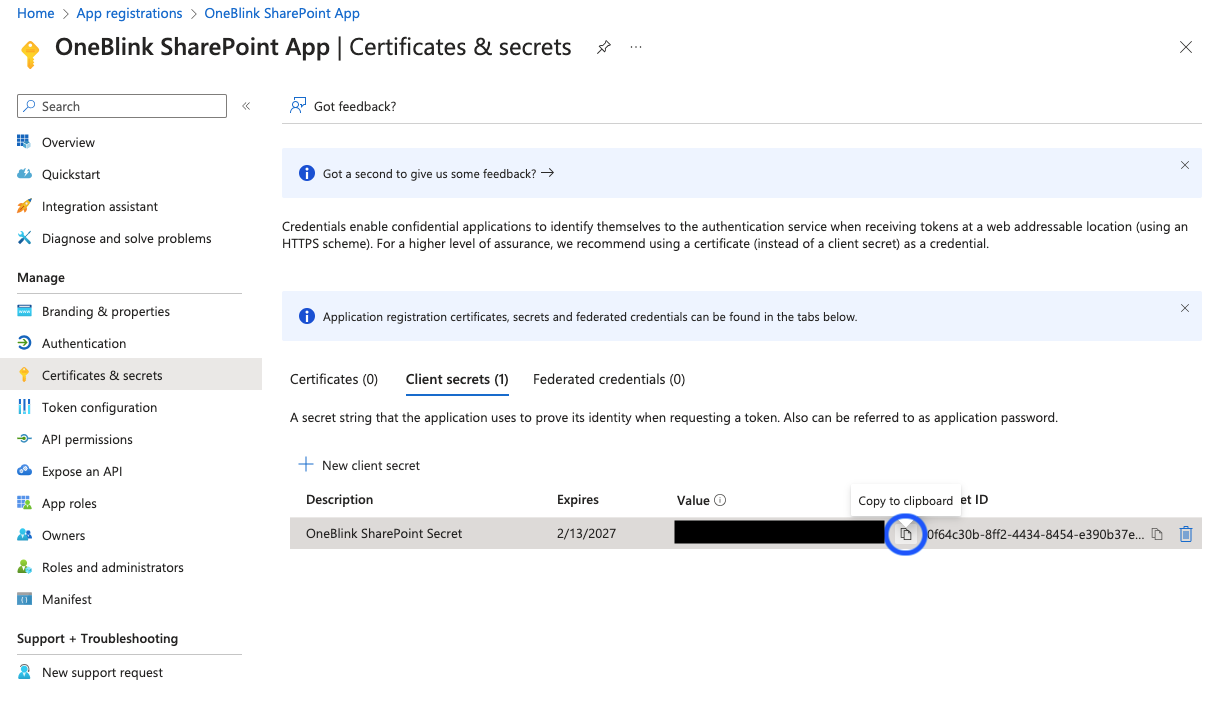
Task: Click in the sidebar Search field
Action: pos(122,106)
